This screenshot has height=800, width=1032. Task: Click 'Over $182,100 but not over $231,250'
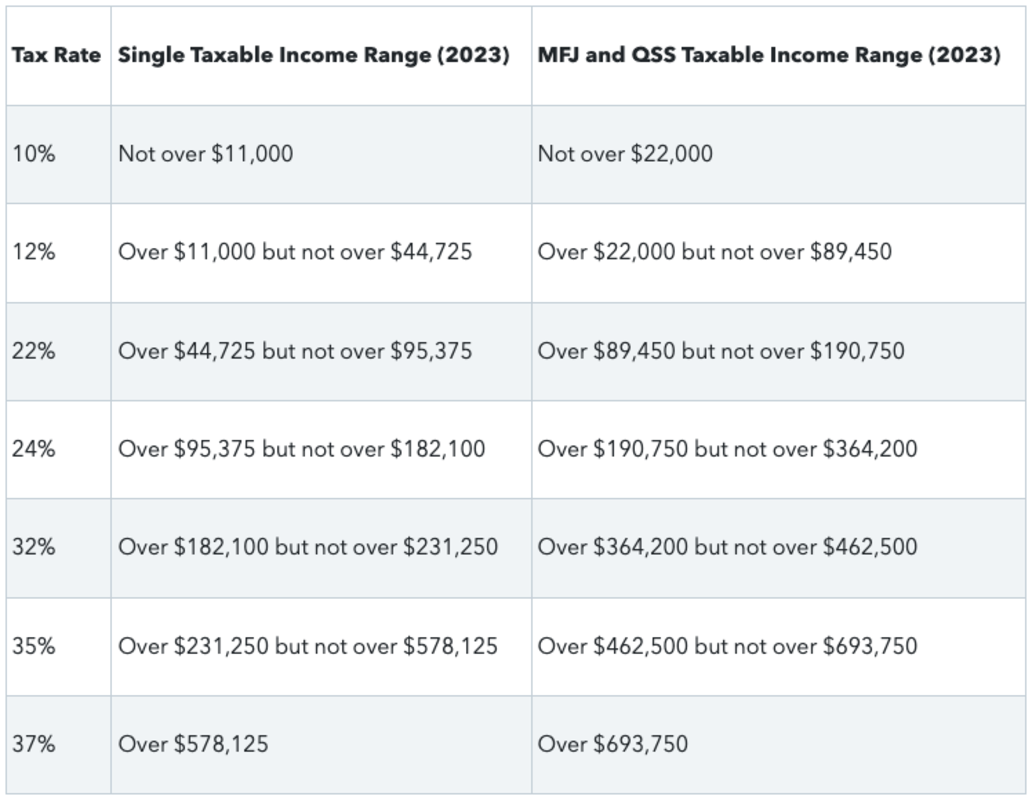point(308,547)
